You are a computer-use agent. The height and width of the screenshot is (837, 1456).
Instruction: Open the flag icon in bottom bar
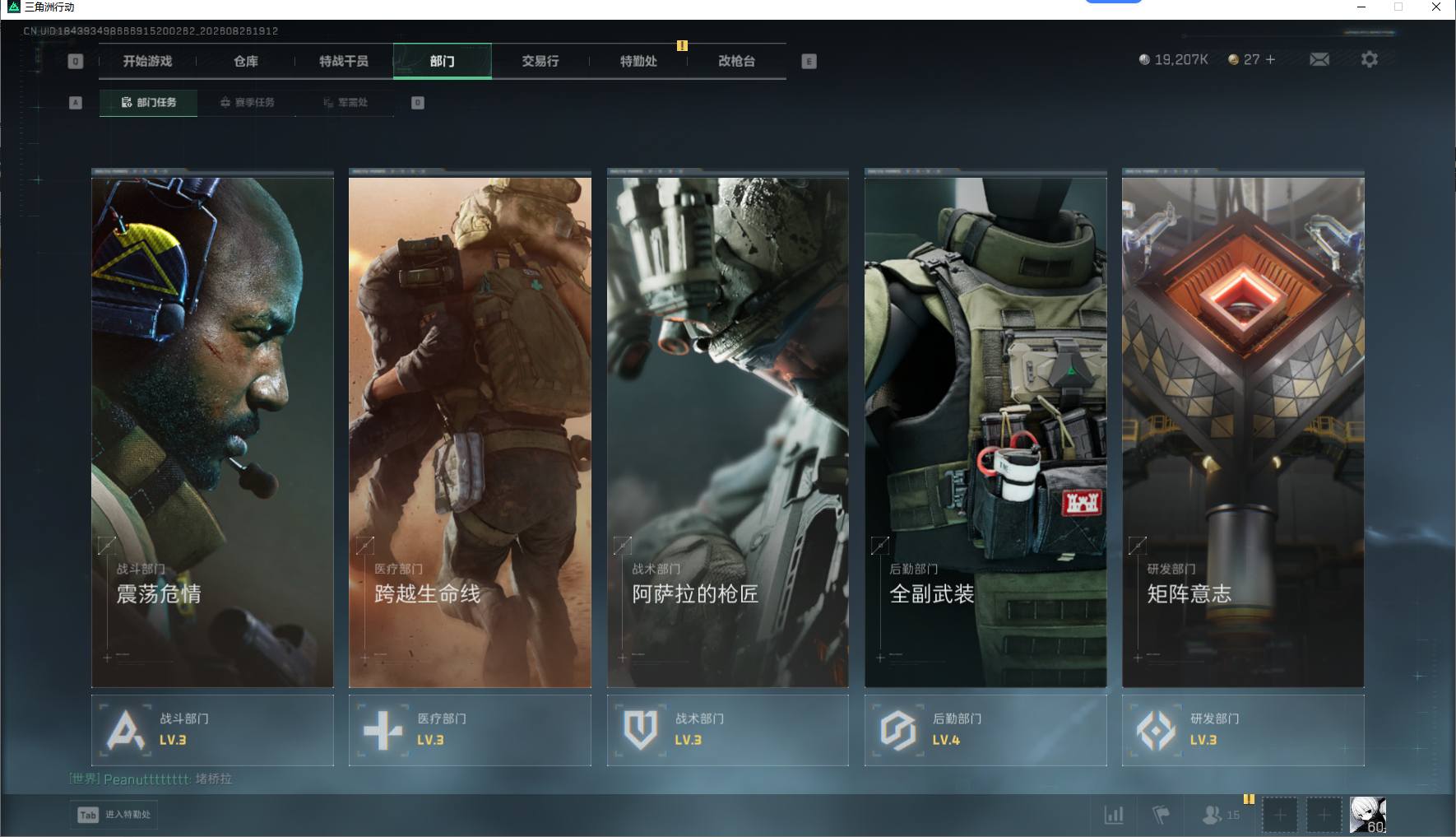point(1161,815)
